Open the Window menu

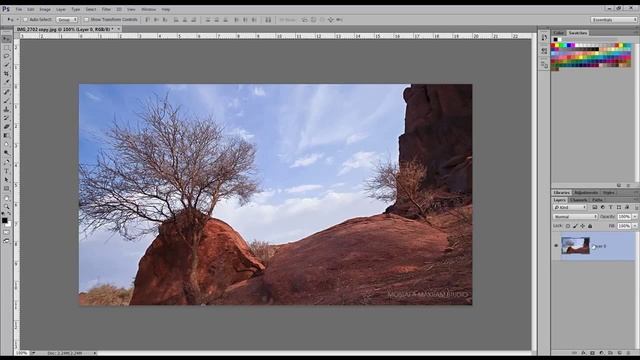149,9
